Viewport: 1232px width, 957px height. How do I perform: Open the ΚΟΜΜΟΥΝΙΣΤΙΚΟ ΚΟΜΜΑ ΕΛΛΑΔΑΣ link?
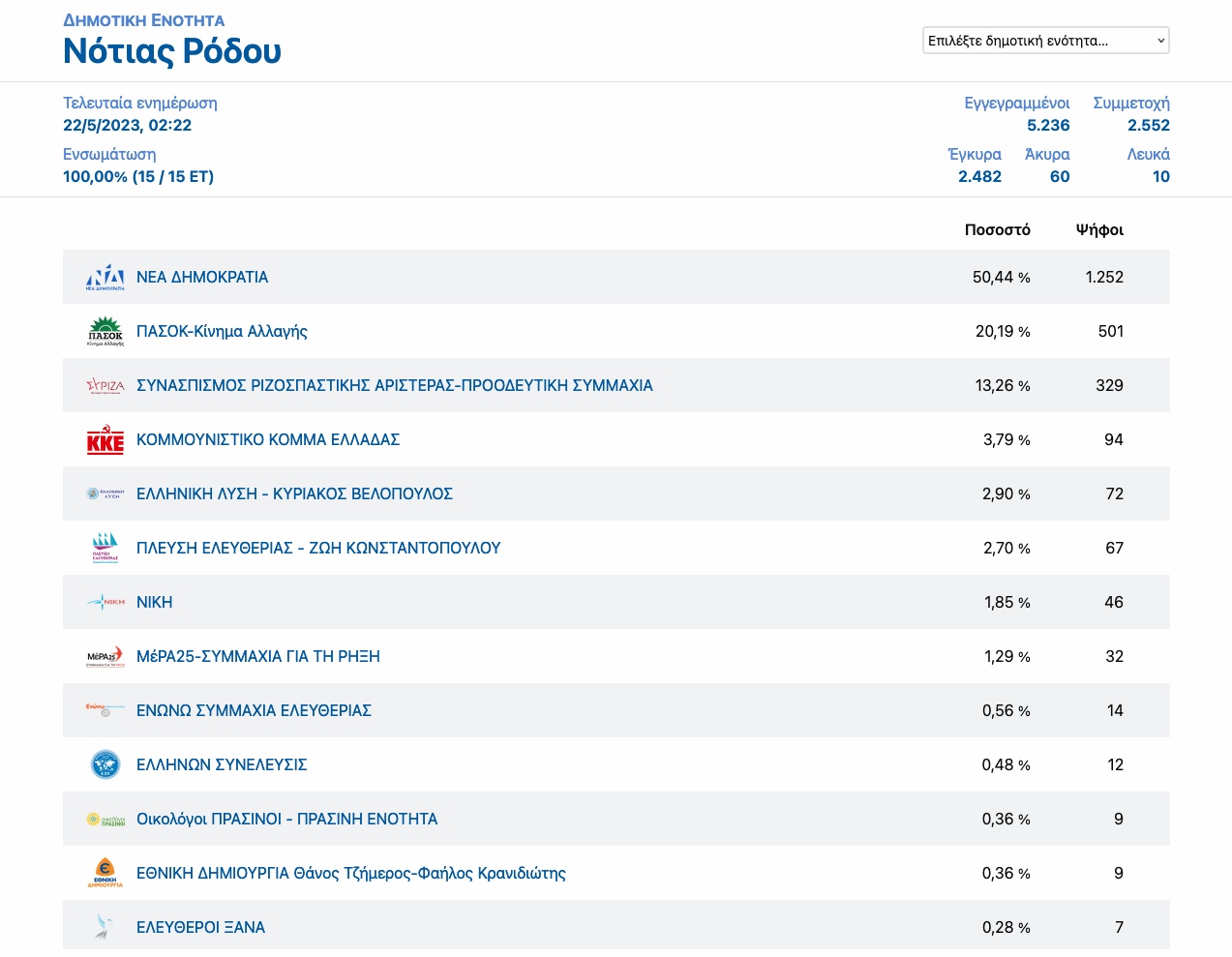[268, 439]
